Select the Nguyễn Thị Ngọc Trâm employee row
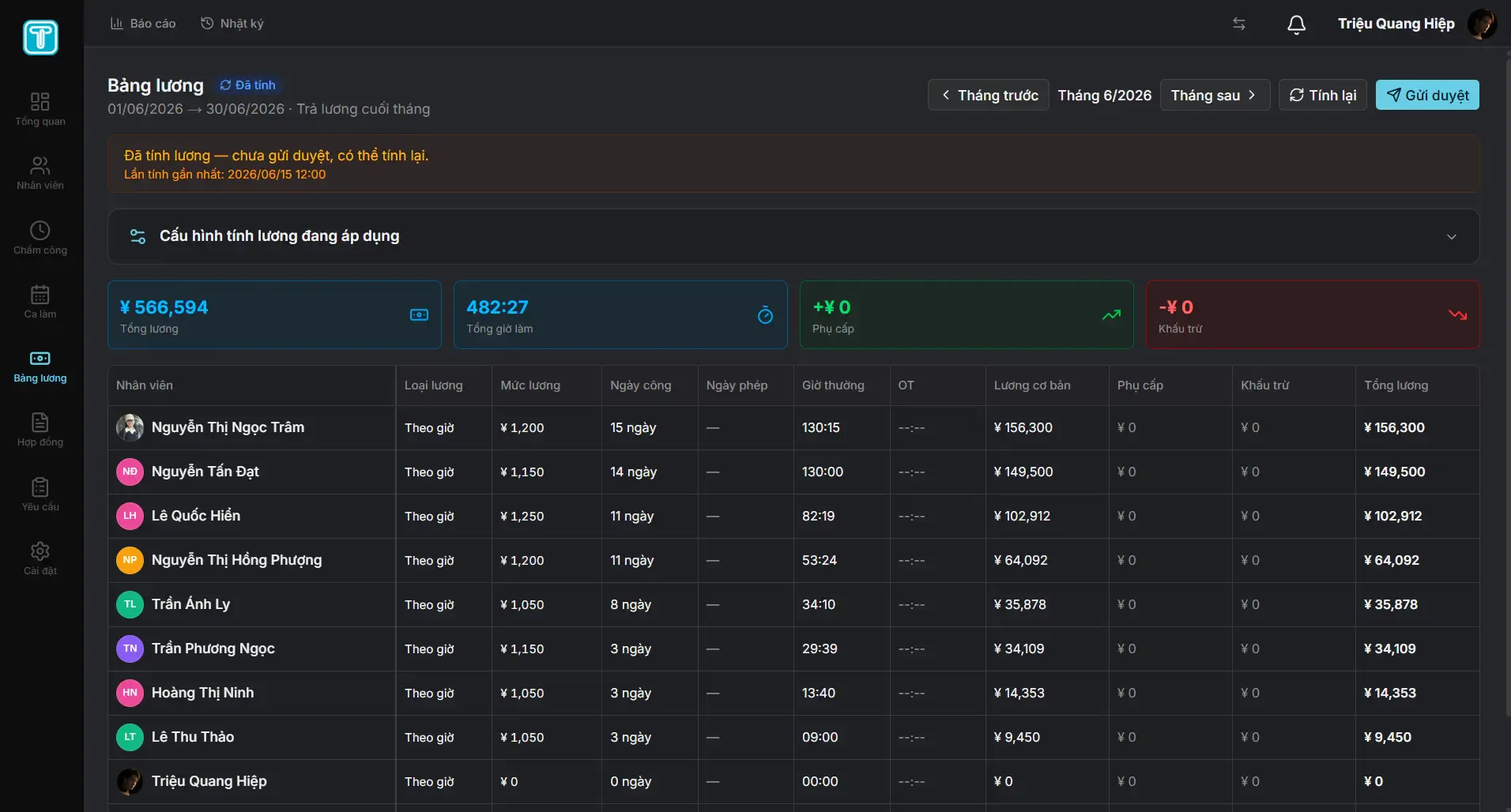 click(793, 427)
